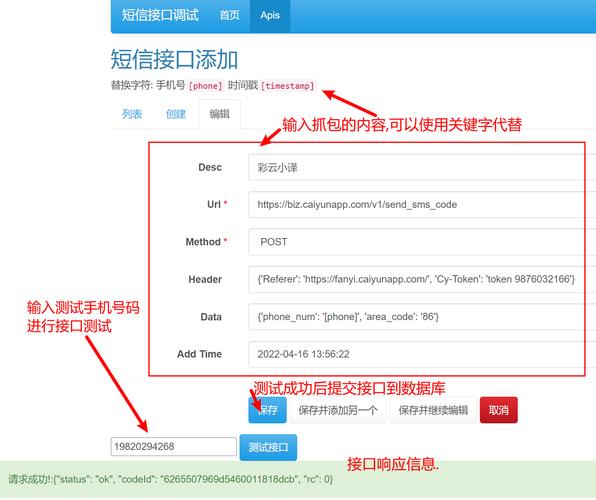Switch to the 列表 tab
596x500 pixels.
pos(132,114)
